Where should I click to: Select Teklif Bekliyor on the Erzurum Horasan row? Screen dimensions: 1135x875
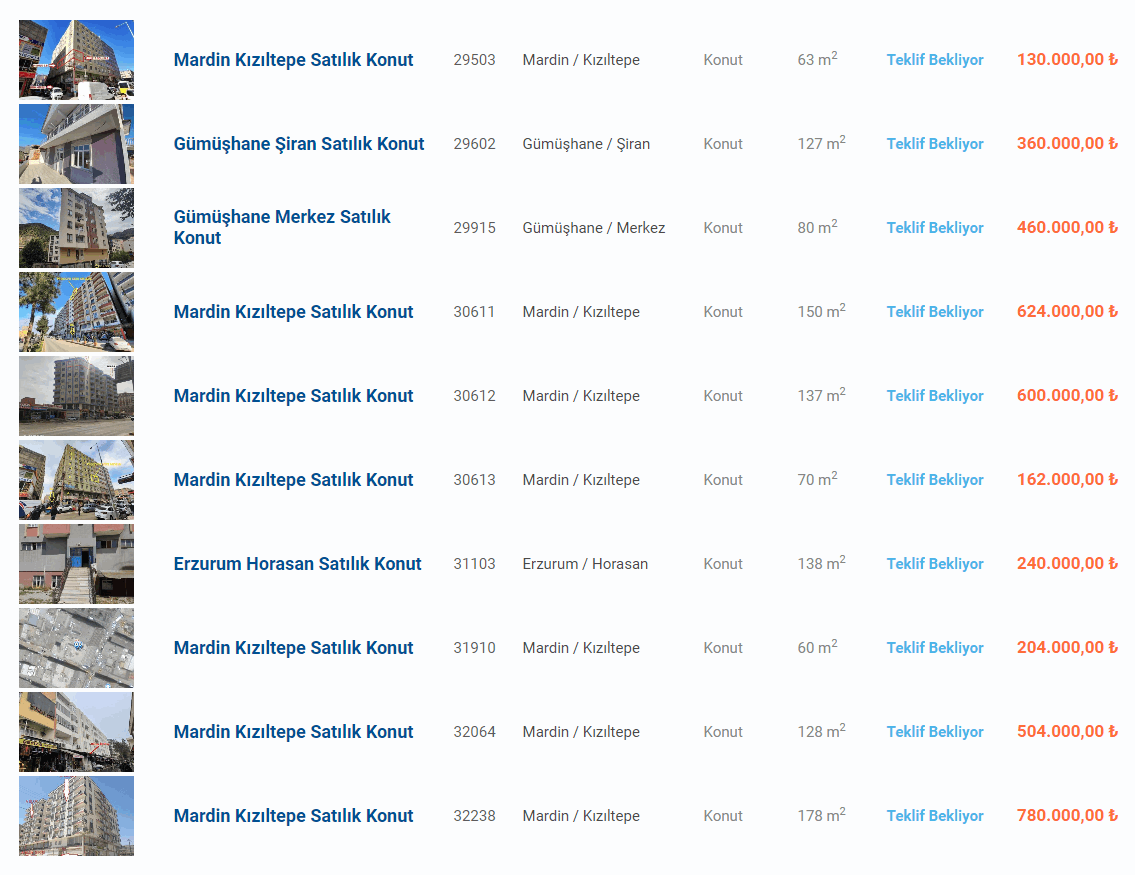[x=935, y=564]
